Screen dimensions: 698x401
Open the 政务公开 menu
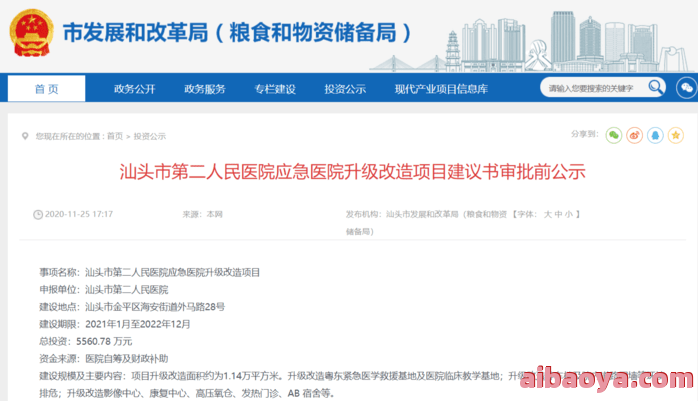click(x=134, y=89)
